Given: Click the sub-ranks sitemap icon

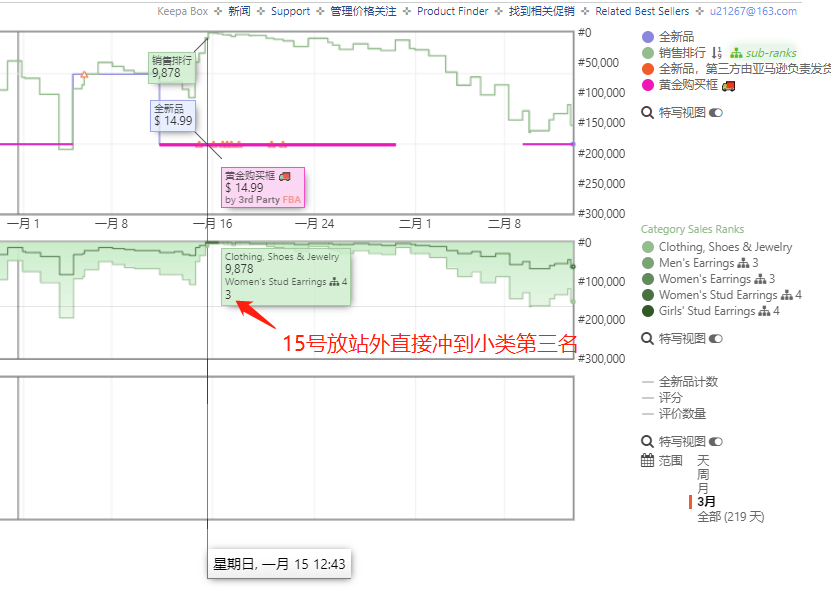Looking at the screenshot, I should (x=737, y=53).
